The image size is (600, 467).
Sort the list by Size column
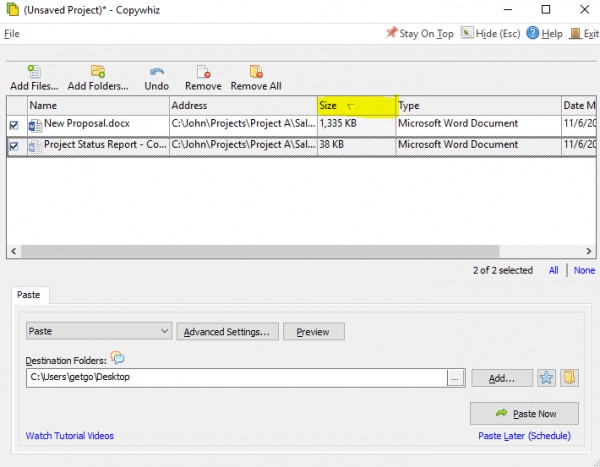point(356,106)
